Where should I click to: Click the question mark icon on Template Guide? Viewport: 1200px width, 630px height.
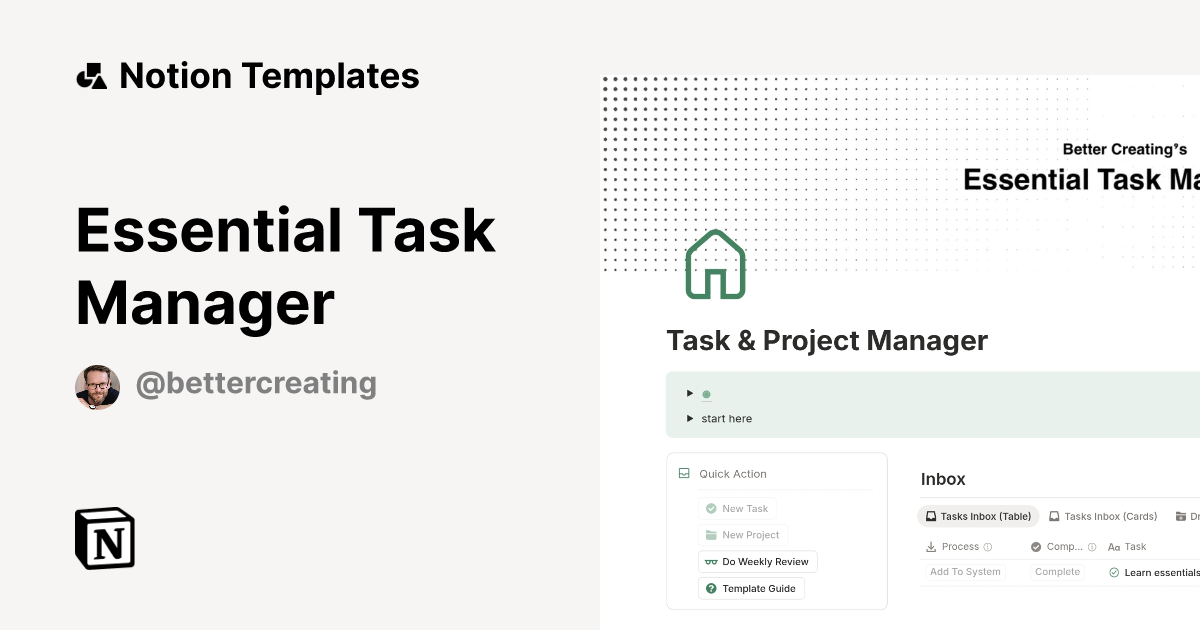711,588
